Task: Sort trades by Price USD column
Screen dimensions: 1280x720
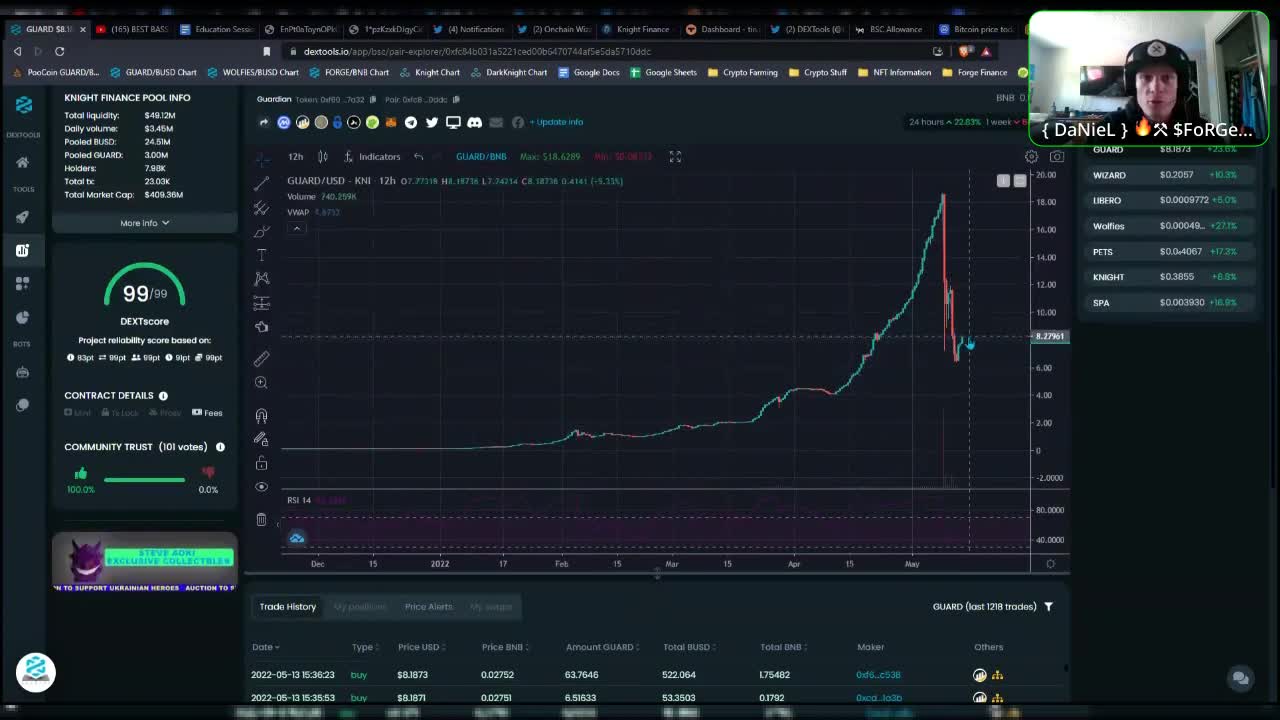Action: [422, 647]
